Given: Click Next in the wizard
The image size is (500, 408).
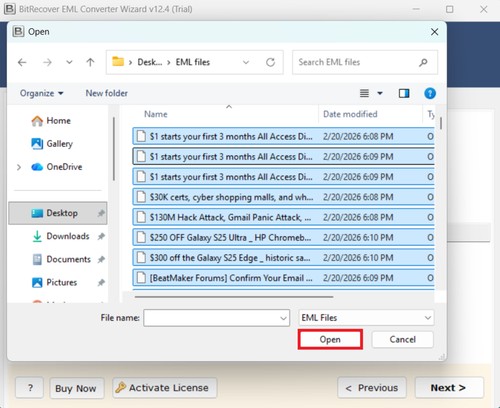Looking at the screenshot, I should pos(449,388).
